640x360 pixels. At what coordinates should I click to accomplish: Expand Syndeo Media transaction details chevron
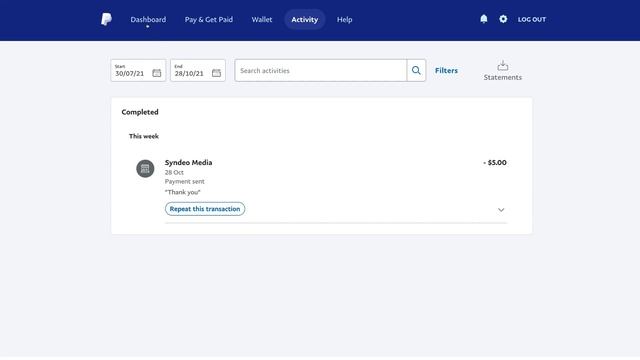[501, 210]
